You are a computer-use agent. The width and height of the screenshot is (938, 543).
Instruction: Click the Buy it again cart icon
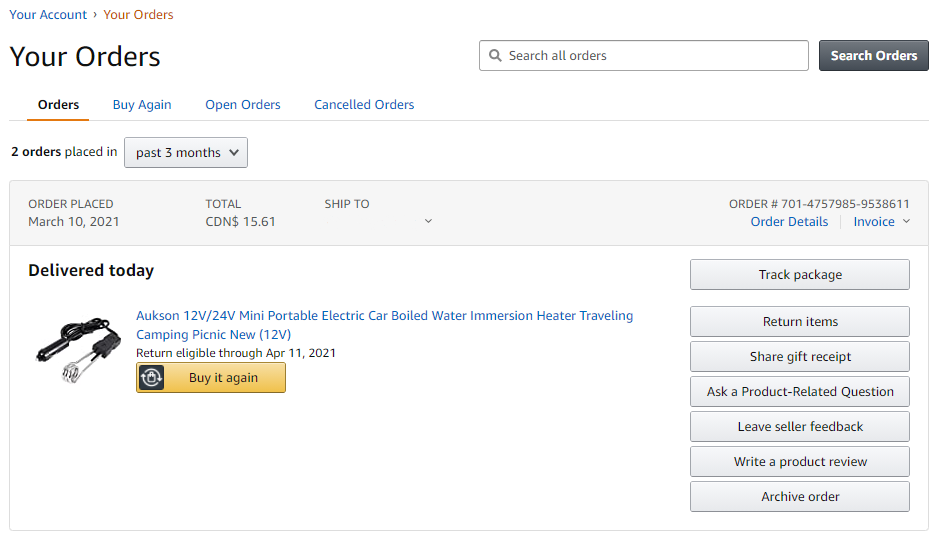point(151,378)
